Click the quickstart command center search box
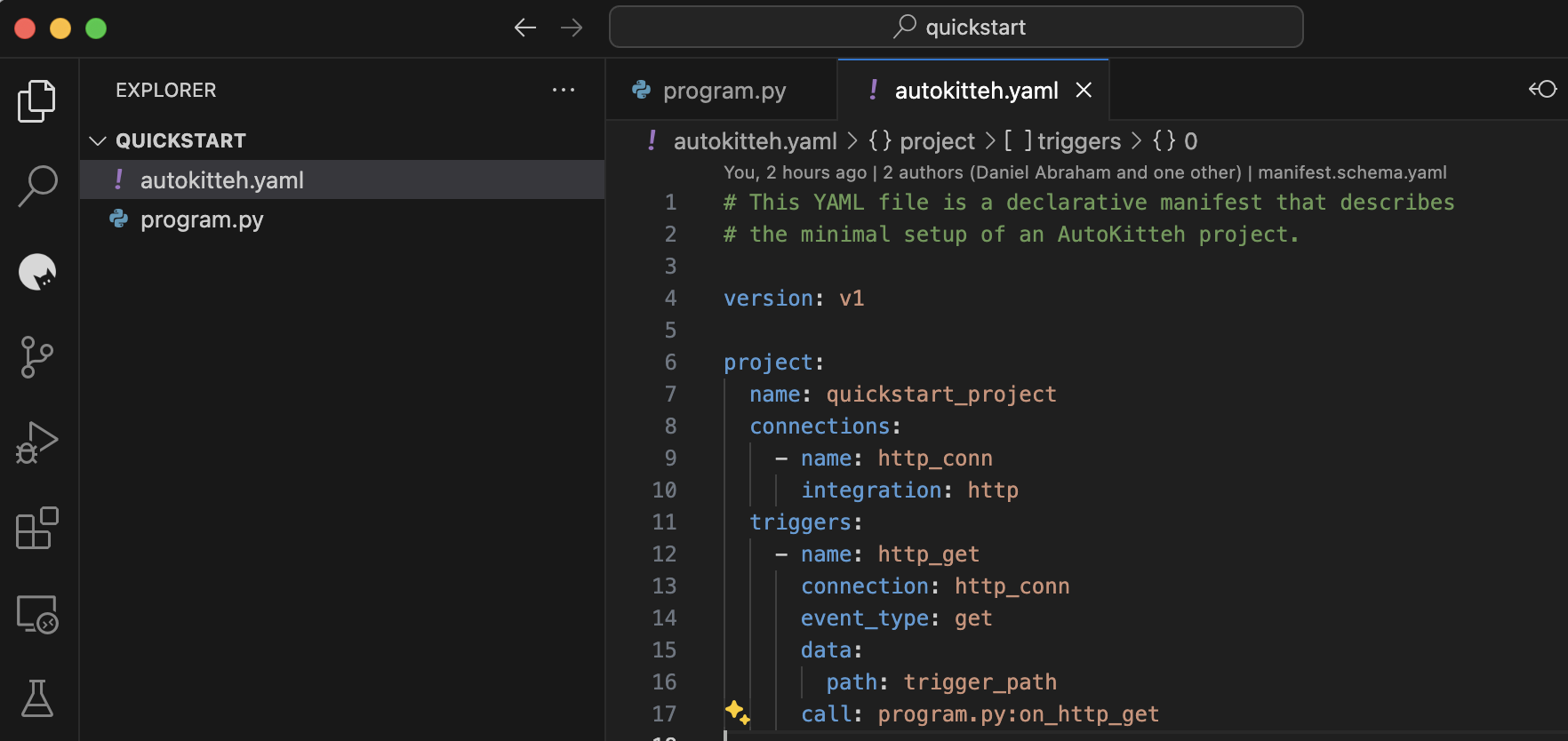The width and height of the screenshot is (1568, 741). point(956,27)
